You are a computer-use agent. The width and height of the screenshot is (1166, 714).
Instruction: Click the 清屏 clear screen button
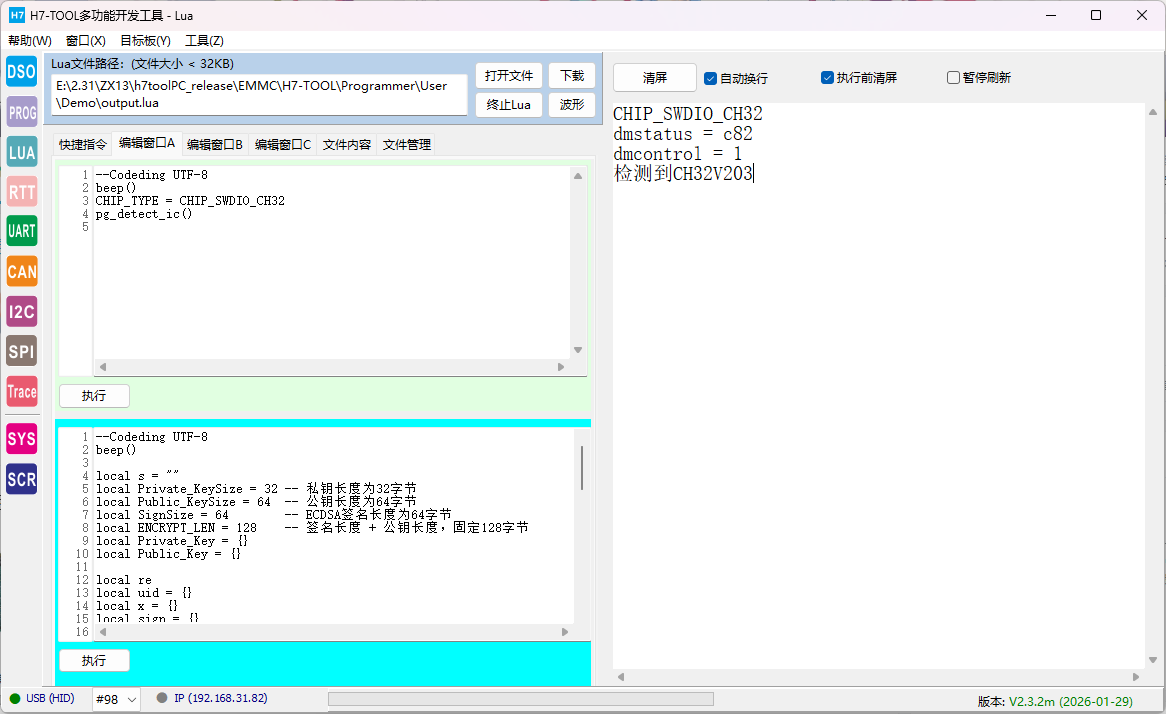coord(654,77)
